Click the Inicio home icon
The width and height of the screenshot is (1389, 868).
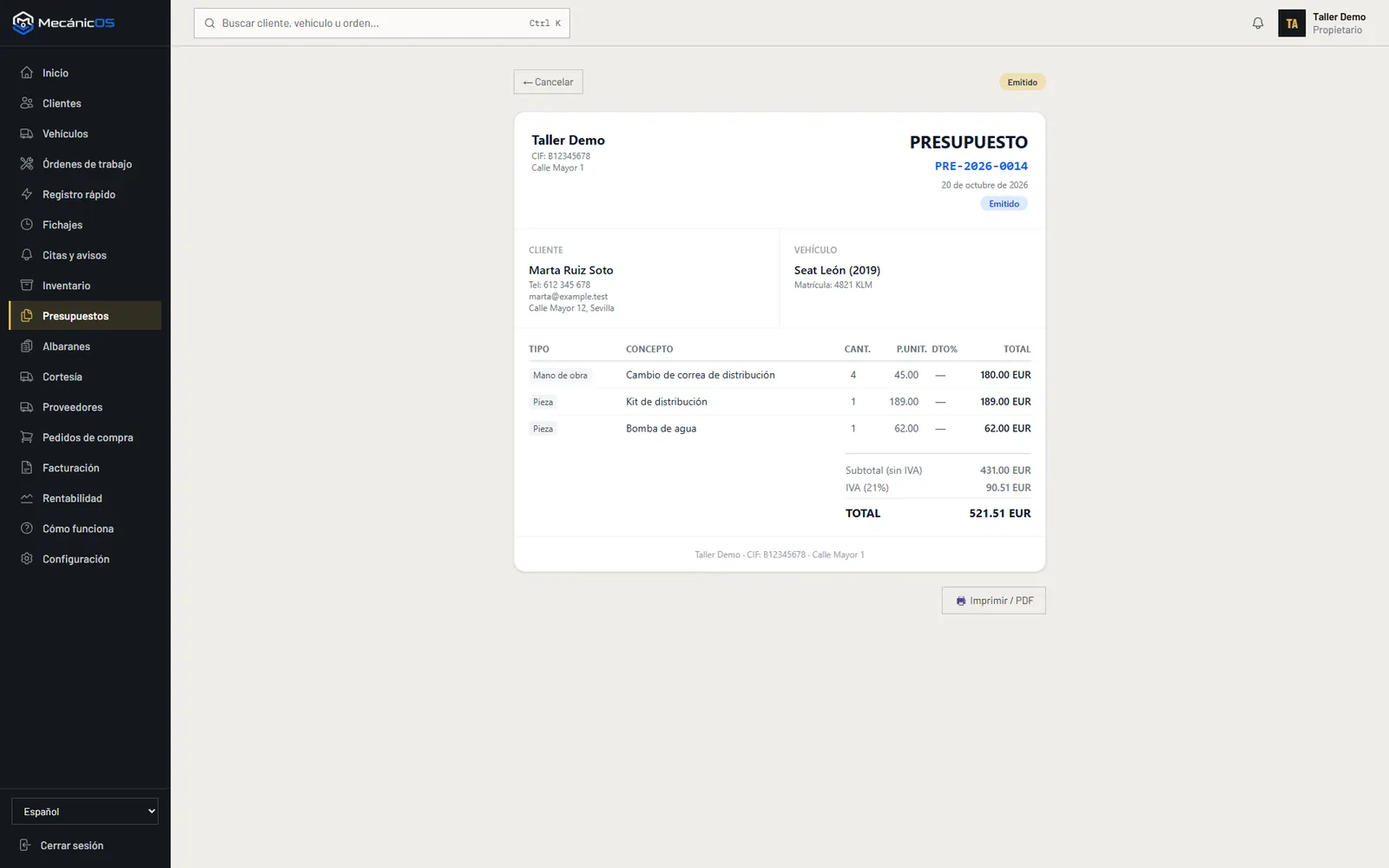tap(27, 73)
